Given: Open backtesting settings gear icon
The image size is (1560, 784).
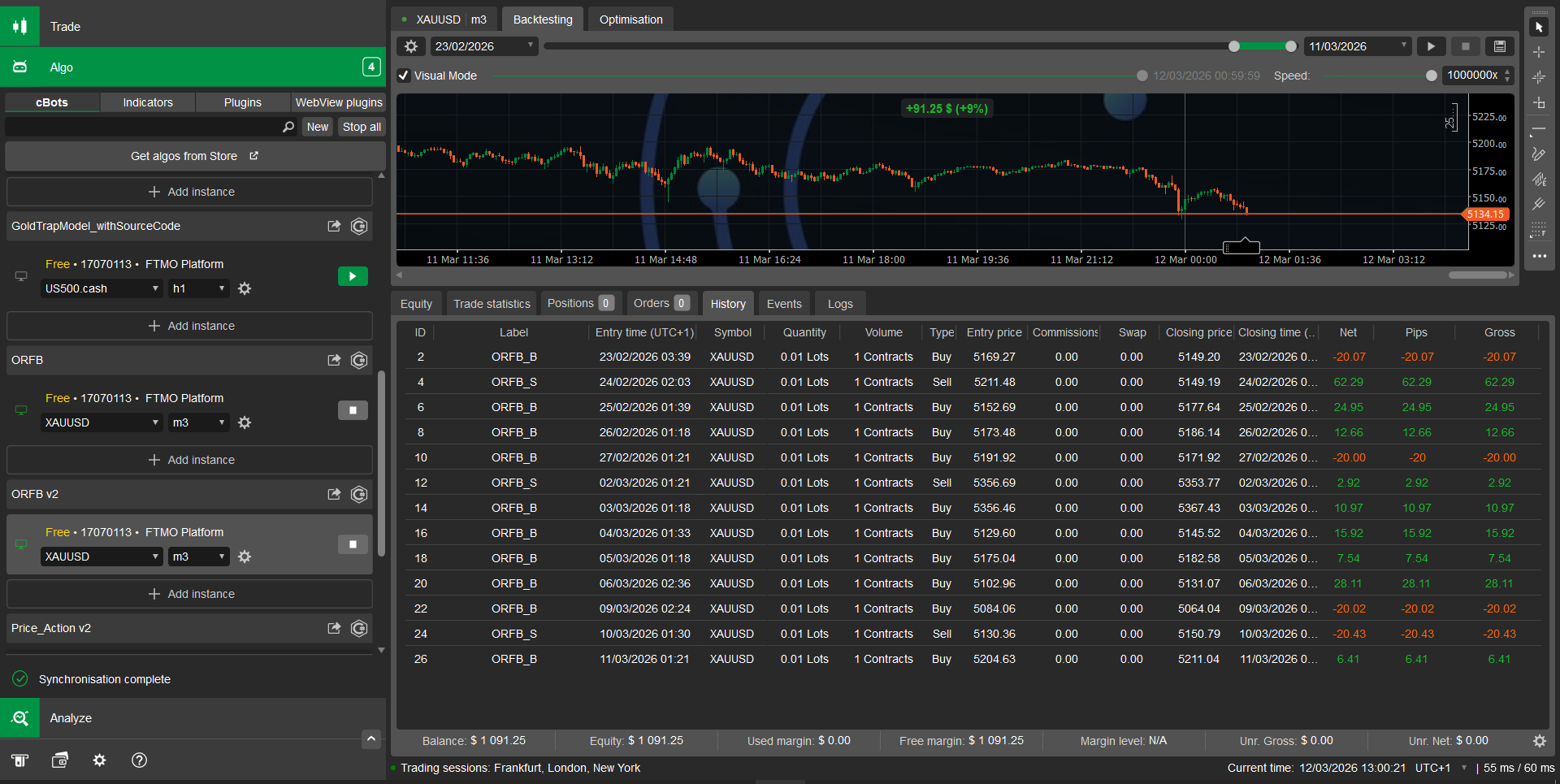Looking at the screenshot, I should tap(411, 46).
